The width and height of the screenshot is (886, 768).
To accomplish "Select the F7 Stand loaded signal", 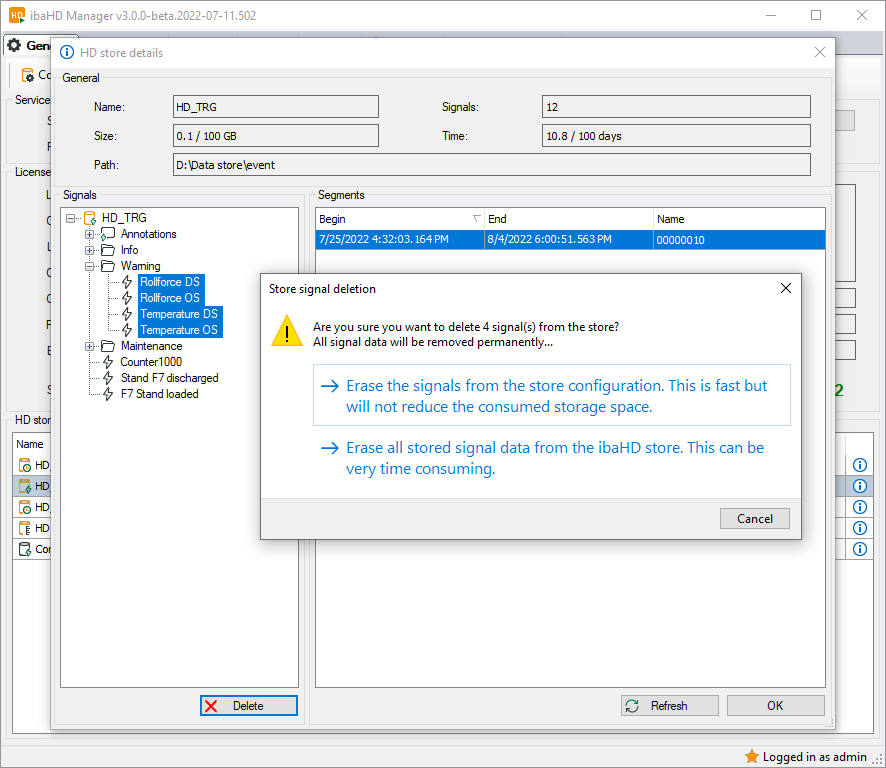I will pyautogui.click(x=159, y=394).
